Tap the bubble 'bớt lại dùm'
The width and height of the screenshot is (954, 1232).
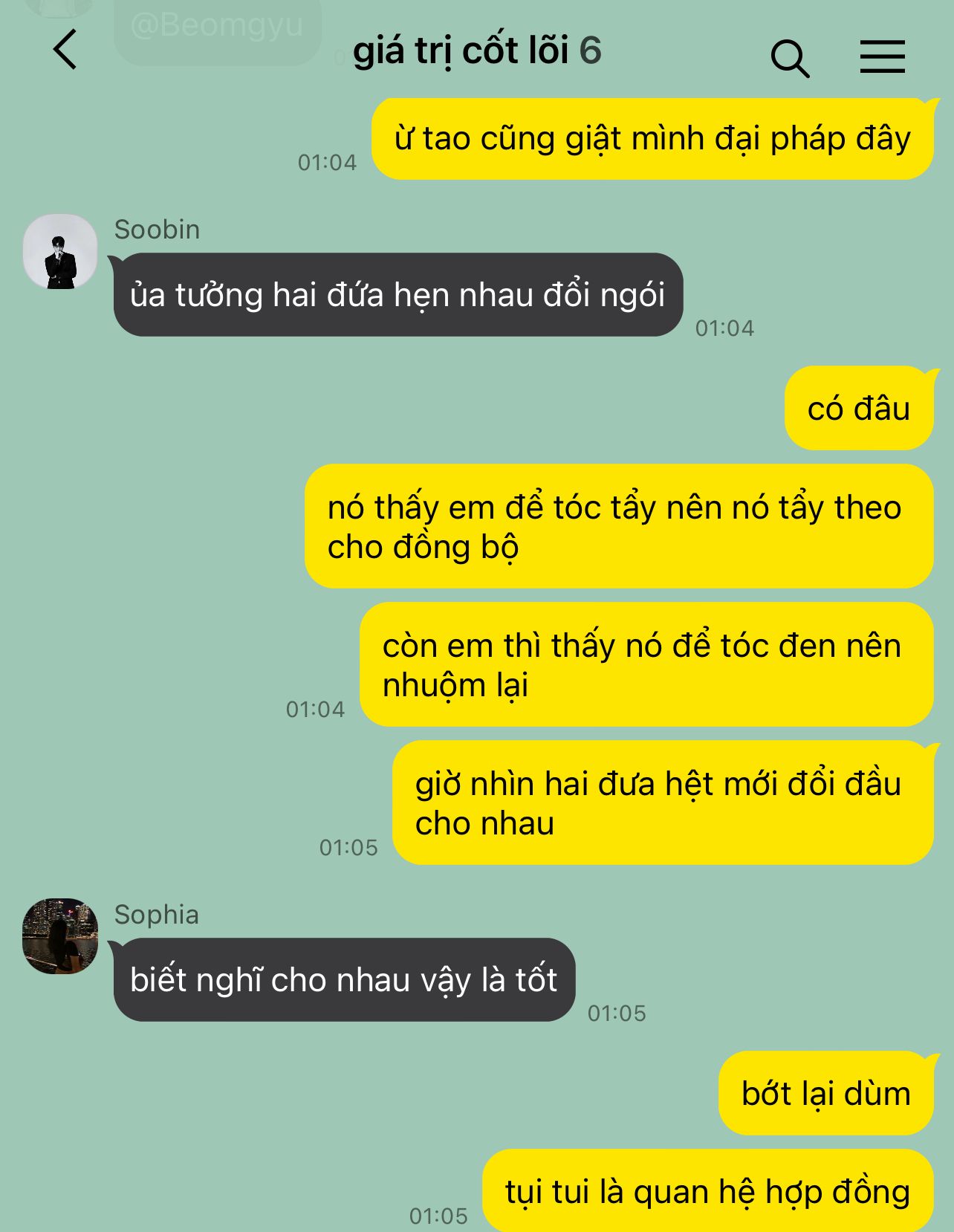825,1093
